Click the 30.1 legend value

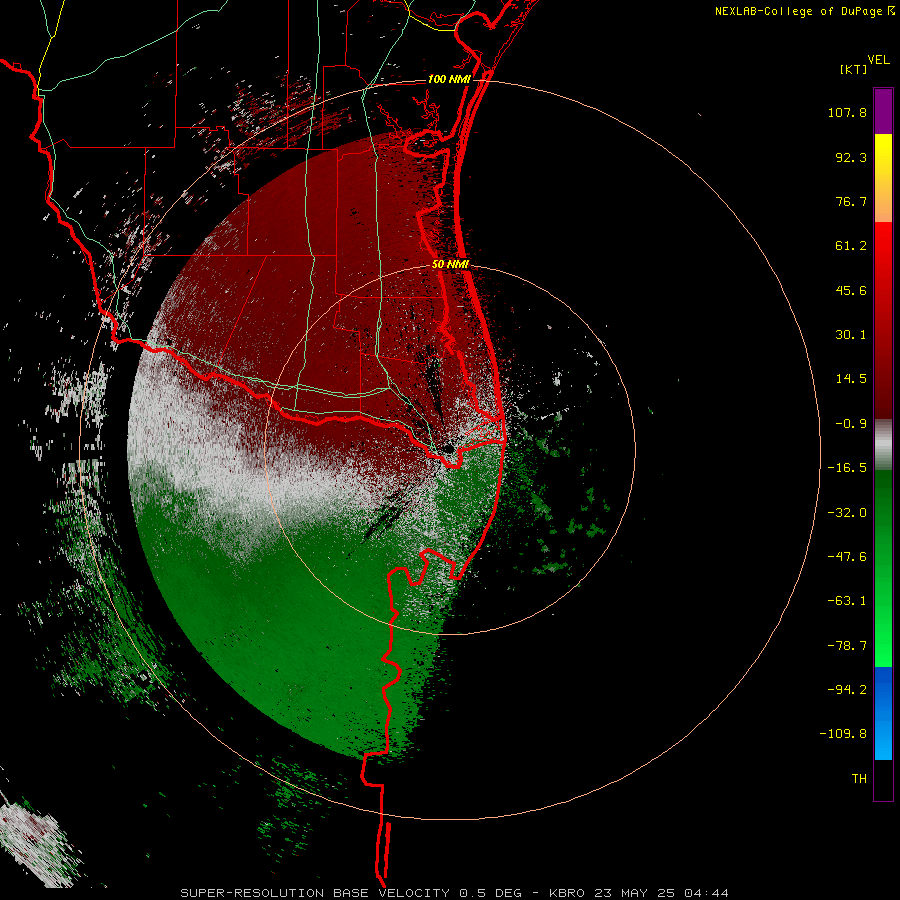pos(851,335)
